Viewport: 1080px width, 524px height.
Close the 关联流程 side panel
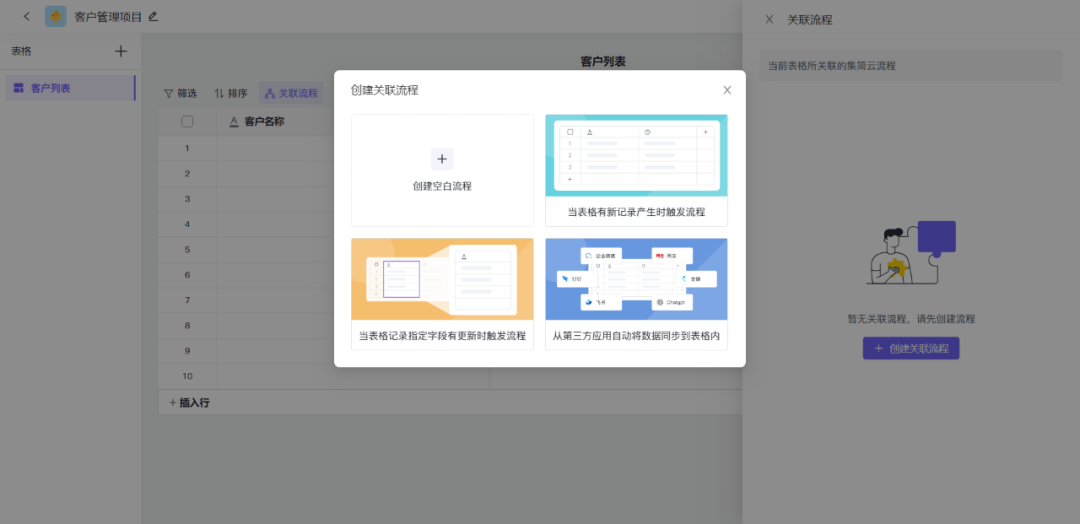(769, 19)
